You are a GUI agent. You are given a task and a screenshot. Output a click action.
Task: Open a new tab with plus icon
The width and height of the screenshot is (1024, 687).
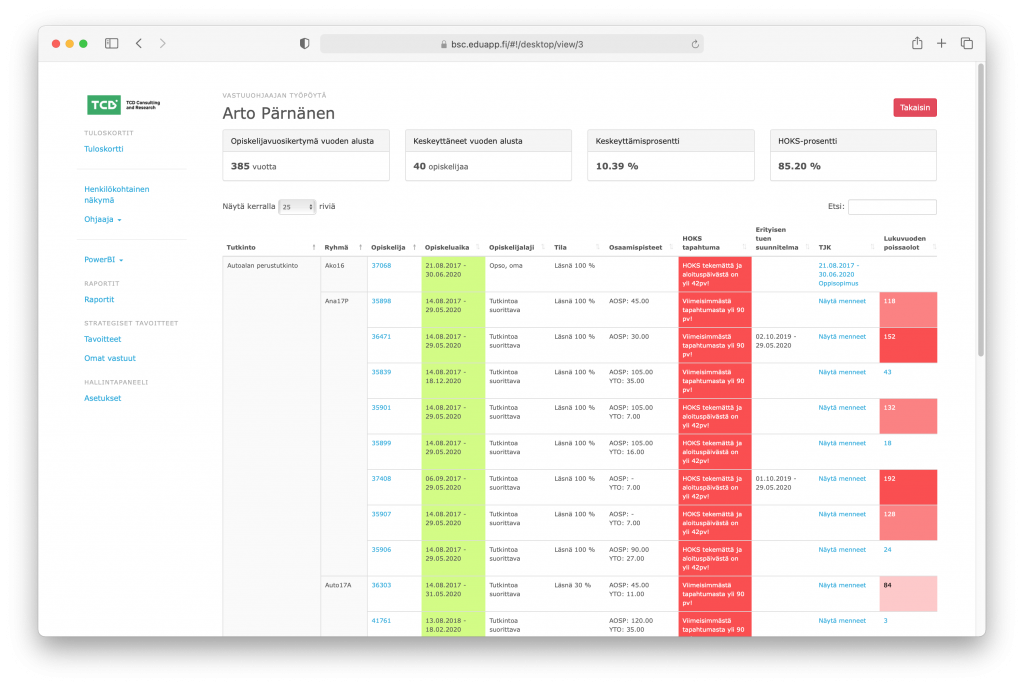coord(941,44)
